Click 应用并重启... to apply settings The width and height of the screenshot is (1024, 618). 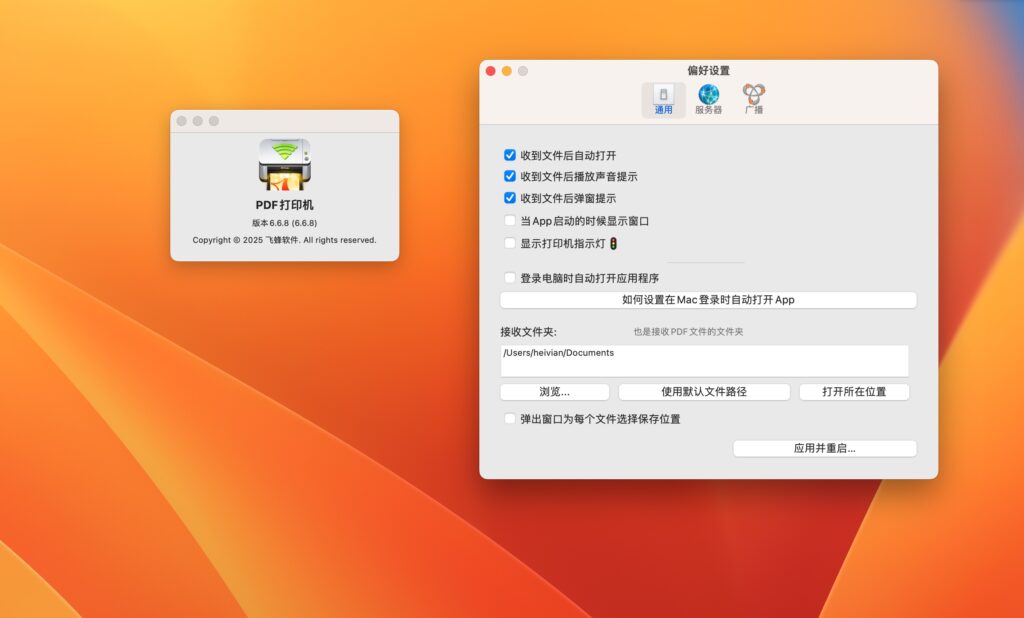click(x=825, y=448)
